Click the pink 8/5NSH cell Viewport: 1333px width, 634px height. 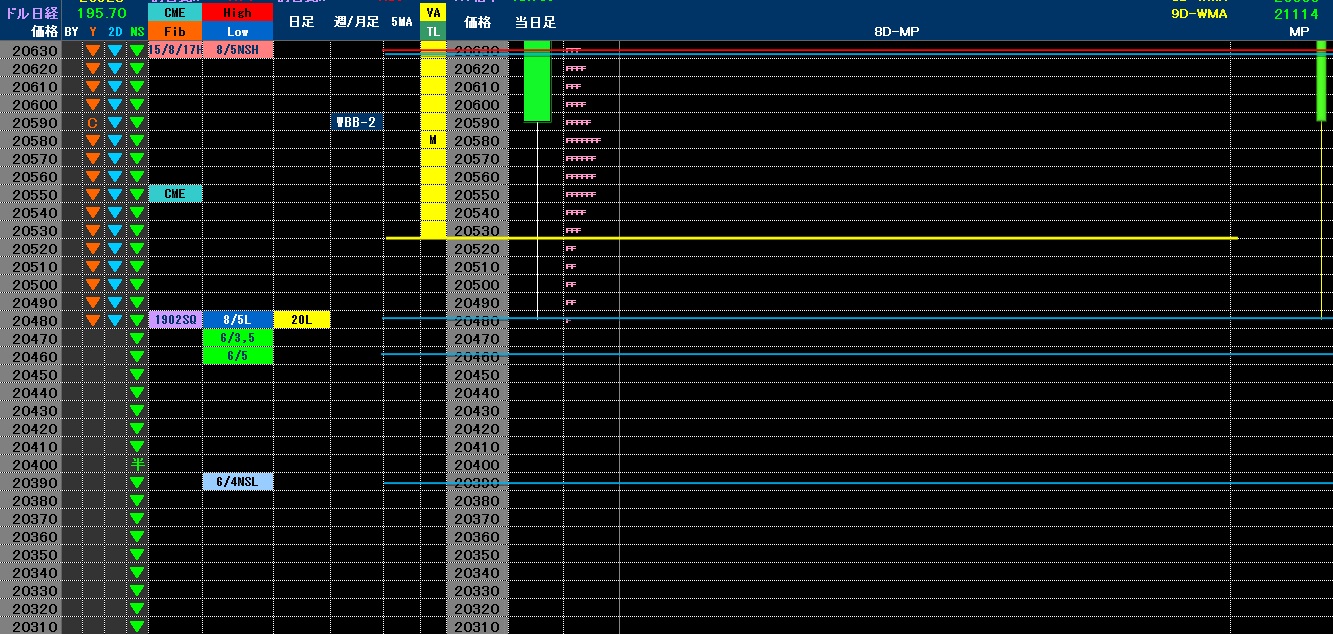238,50
